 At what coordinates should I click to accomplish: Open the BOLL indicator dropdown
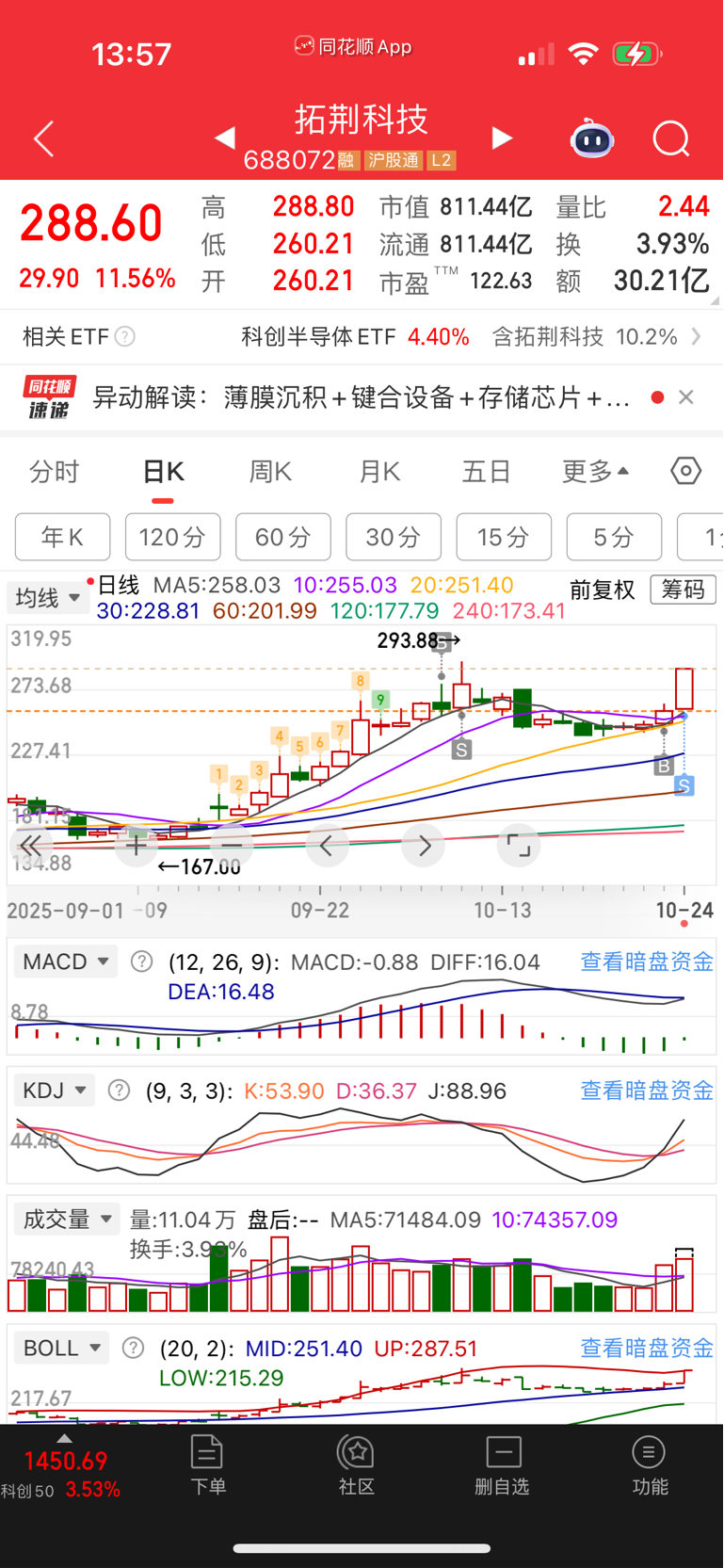(61, 1348)
